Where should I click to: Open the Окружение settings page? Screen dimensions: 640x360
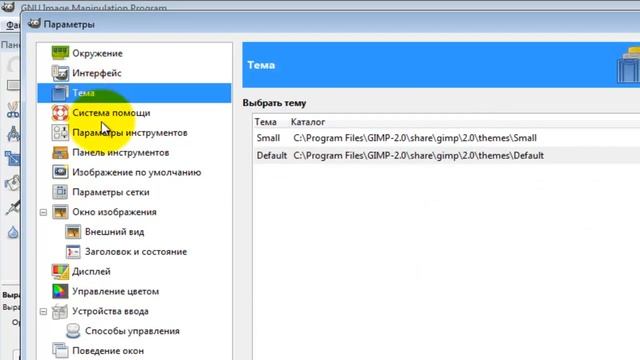97,53
